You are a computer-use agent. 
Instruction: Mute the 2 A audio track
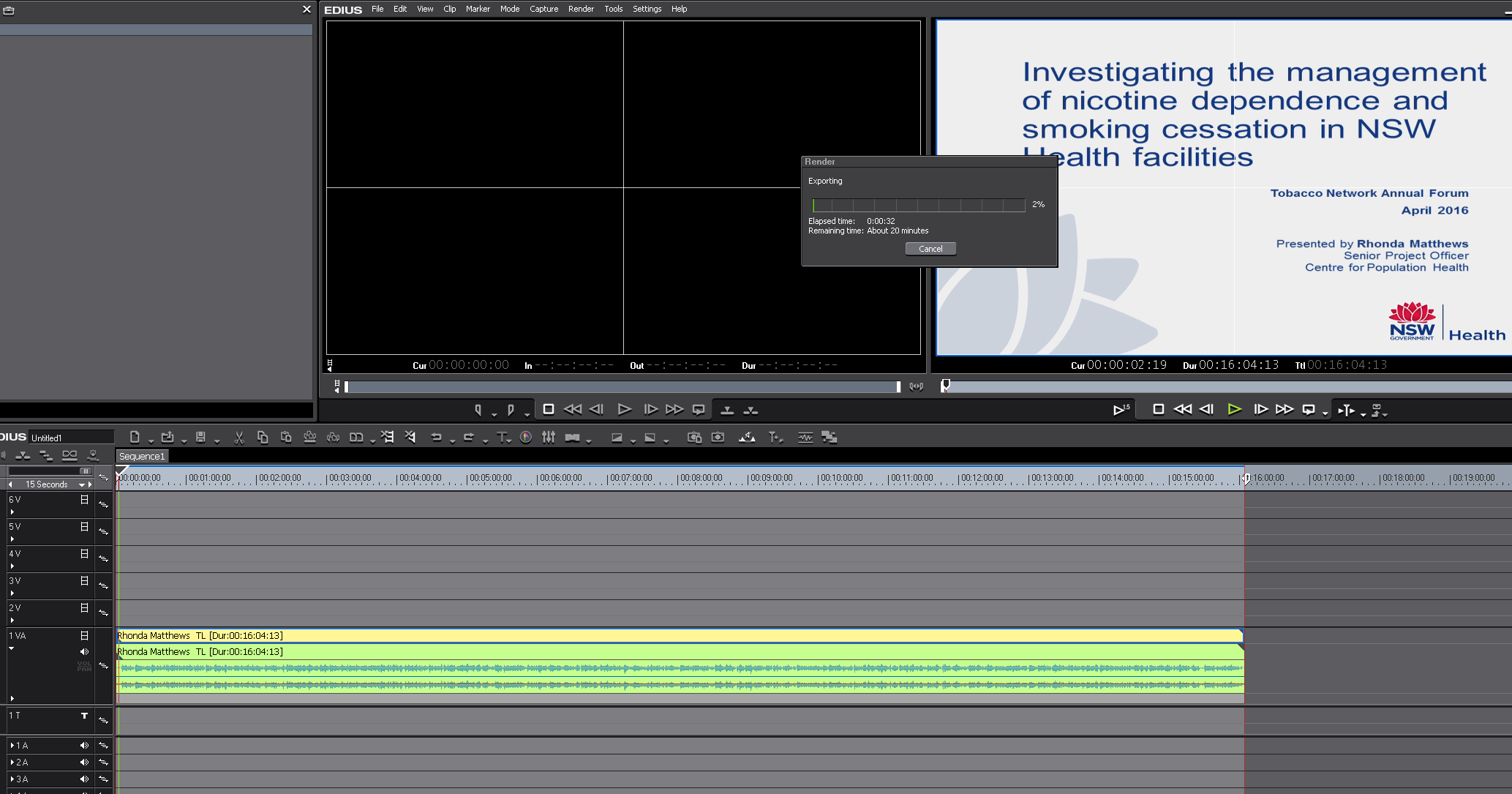point(84,763)
